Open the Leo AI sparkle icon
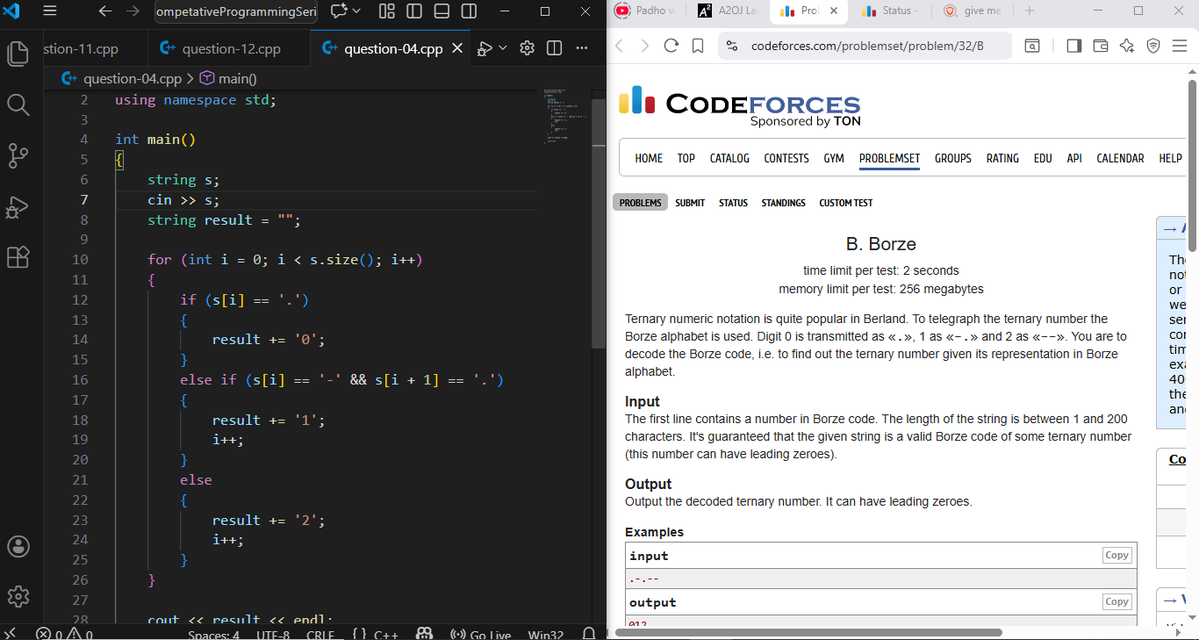The image size is (1199, 640). 1126,46
